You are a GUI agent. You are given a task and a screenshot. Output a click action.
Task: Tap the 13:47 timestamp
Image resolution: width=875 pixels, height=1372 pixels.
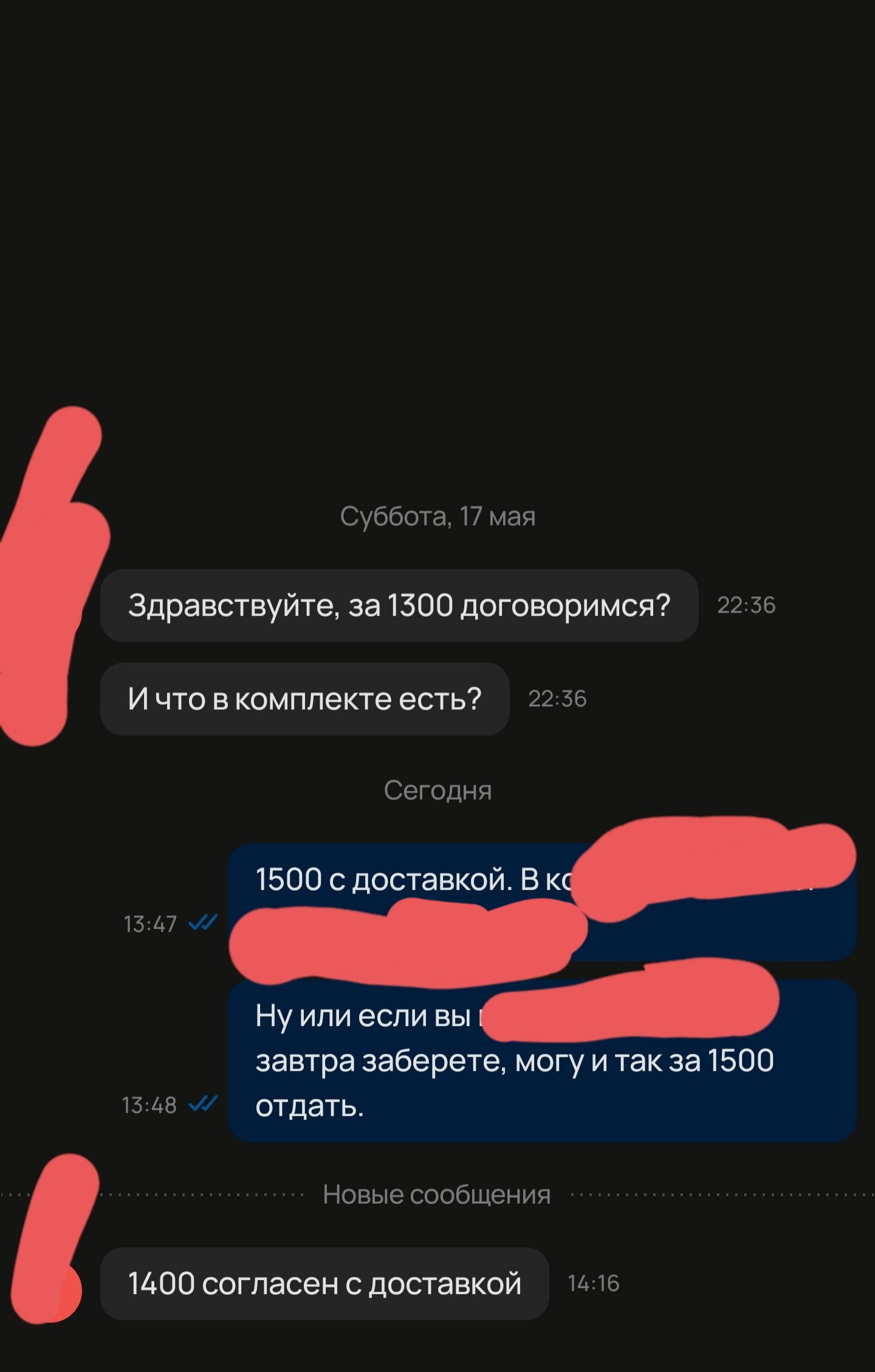(150, 924)
